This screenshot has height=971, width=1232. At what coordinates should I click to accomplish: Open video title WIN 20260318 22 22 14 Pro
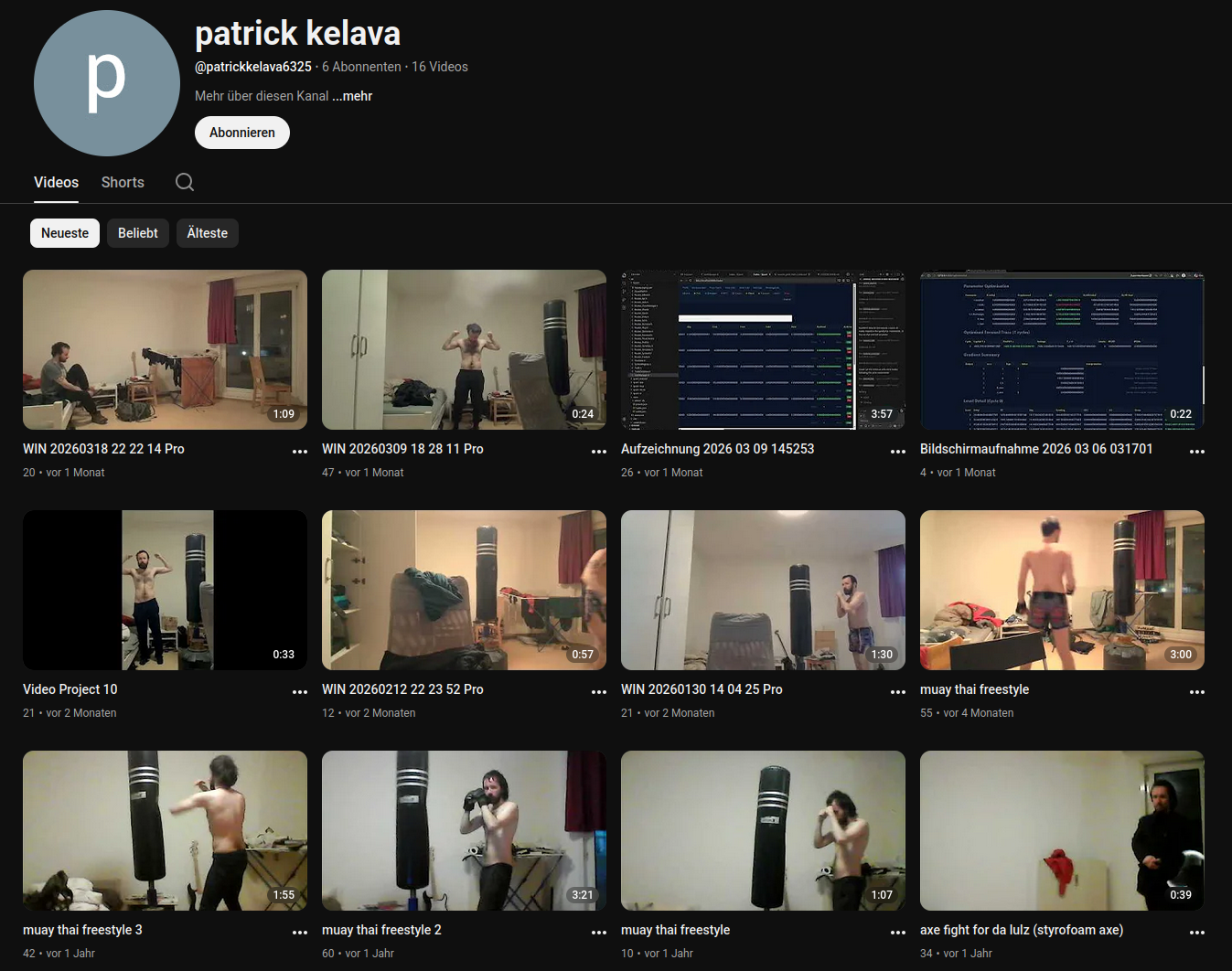(103, 449)
